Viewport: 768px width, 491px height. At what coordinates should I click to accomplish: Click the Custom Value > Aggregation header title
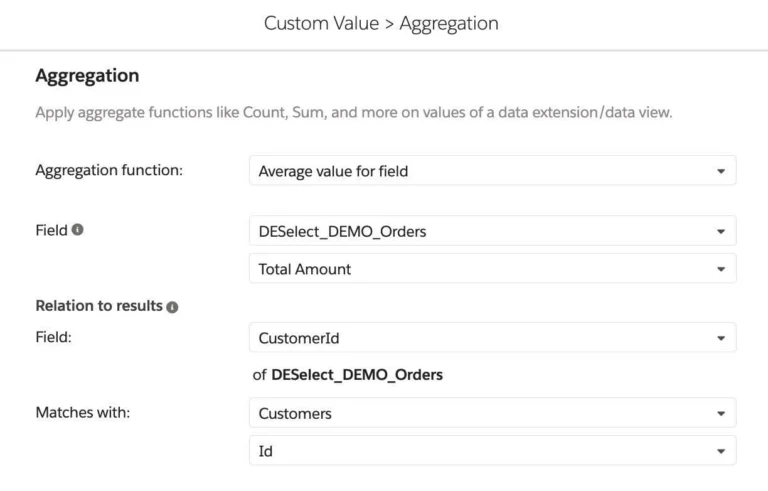[381, 23]
